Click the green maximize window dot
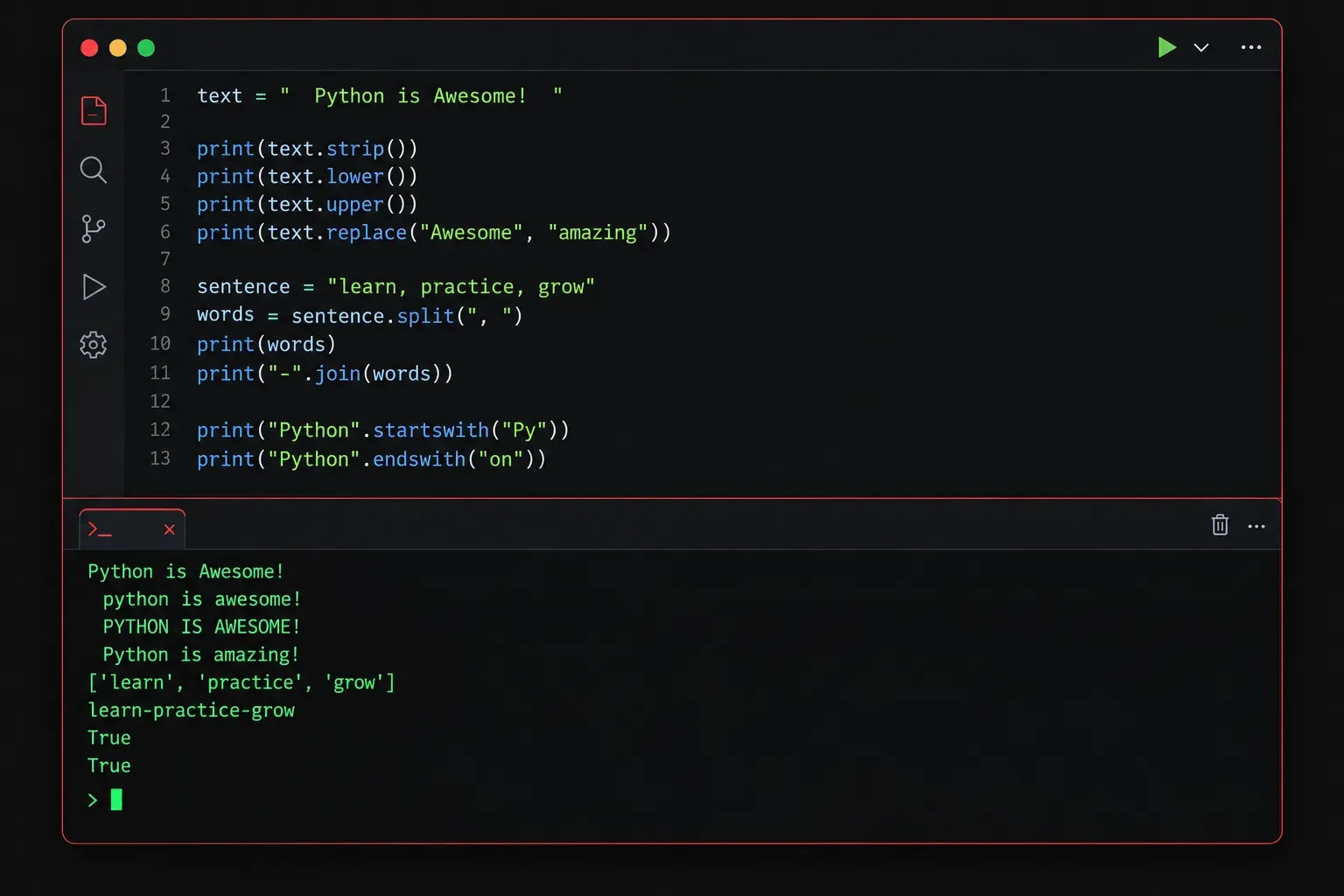 pos(146,48)
